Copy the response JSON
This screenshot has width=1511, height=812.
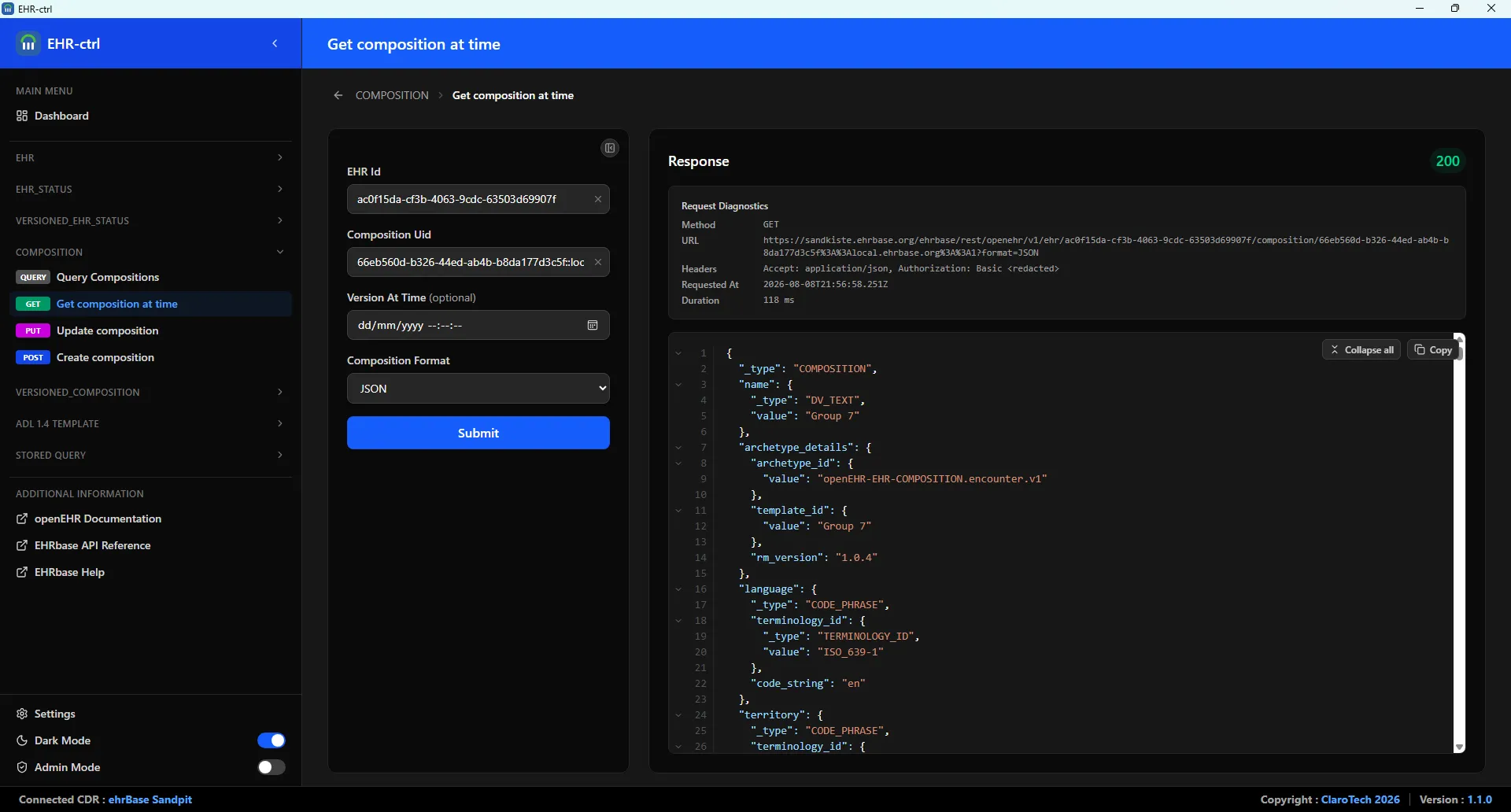click(1433, 349)
